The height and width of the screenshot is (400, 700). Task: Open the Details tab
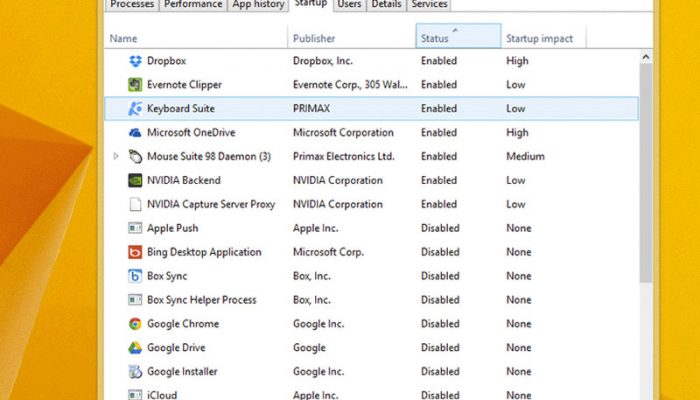point(386,4)
